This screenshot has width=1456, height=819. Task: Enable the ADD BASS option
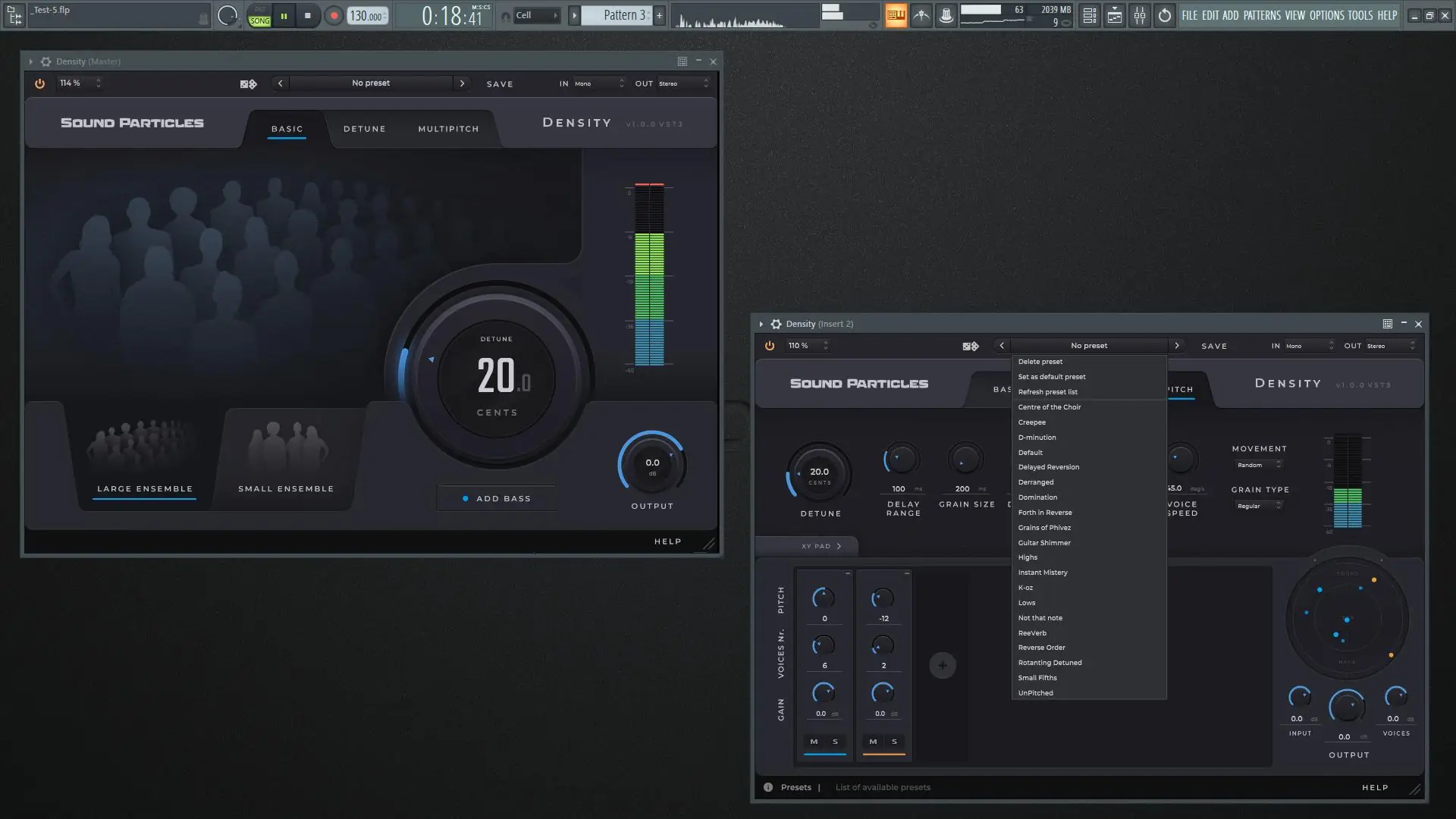point(497,498)
